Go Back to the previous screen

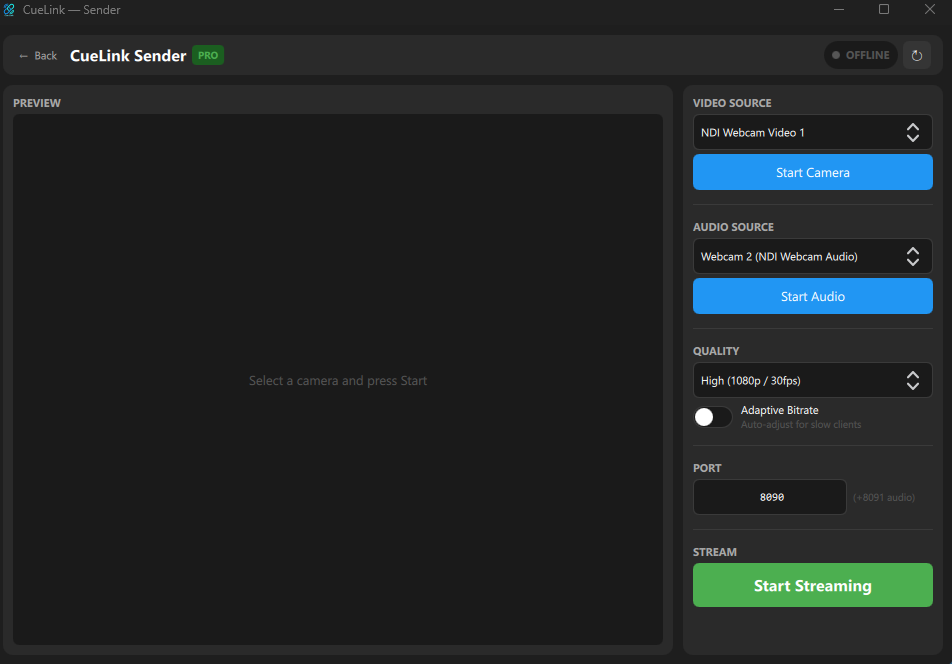coord(37,56)
